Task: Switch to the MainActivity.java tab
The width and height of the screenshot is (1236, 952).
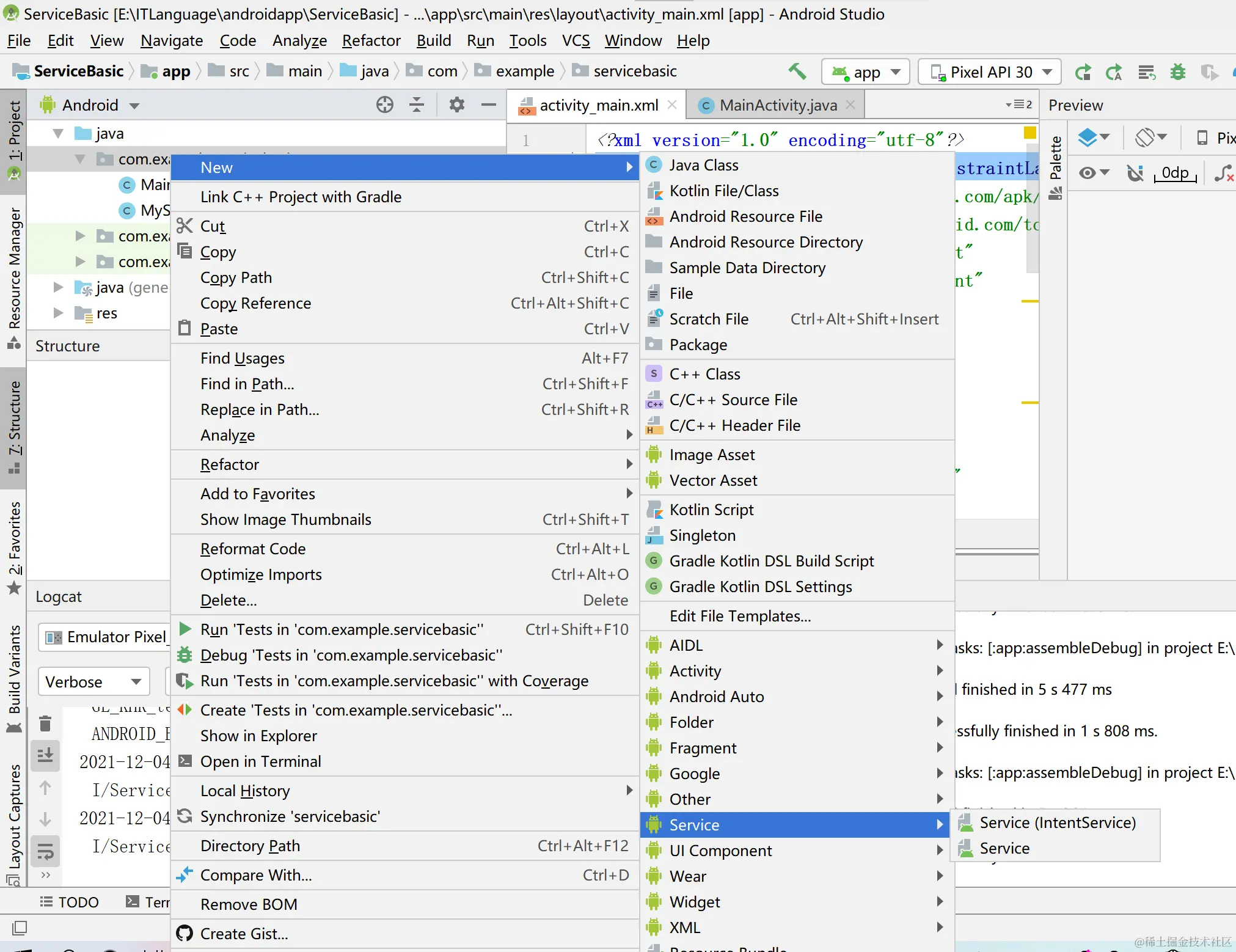Action: [777, 105]
